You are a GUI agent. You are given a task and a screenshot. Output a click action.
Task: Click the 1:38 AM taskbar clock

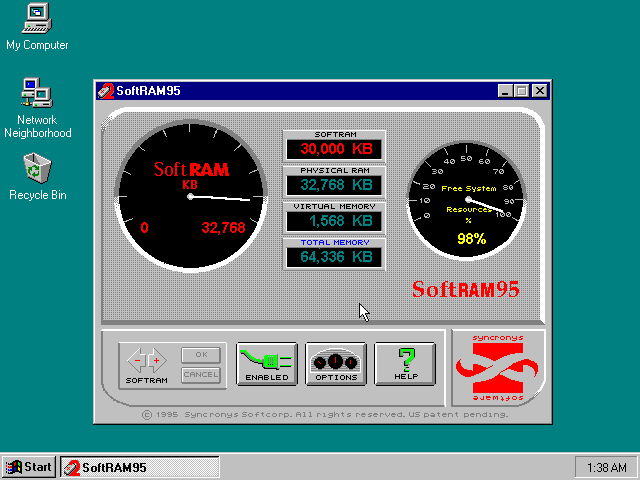click(606, 467)
